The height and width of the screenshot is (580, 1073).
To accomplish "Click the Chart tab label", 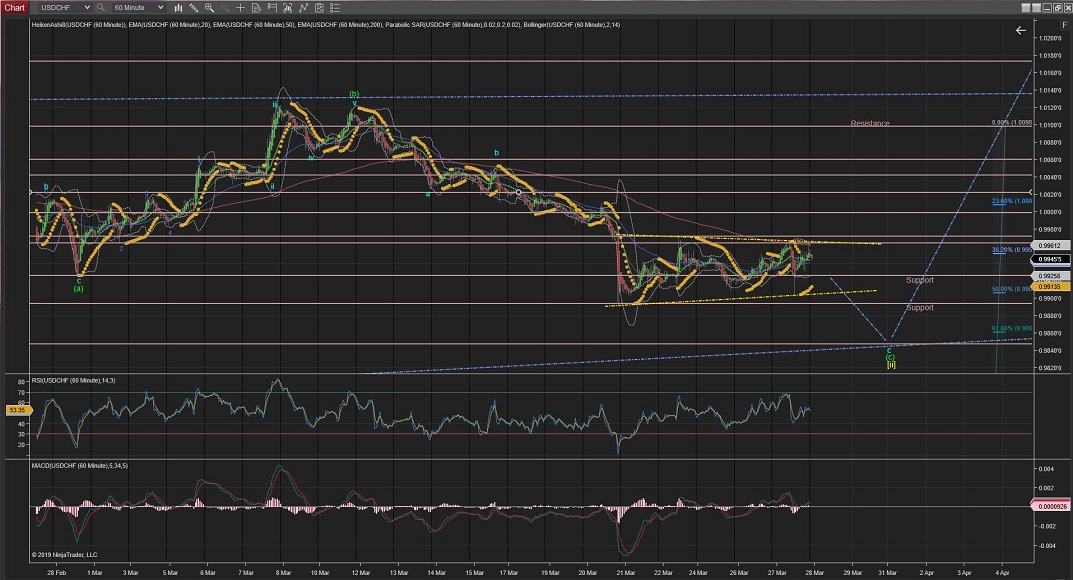I will point(15,7).
